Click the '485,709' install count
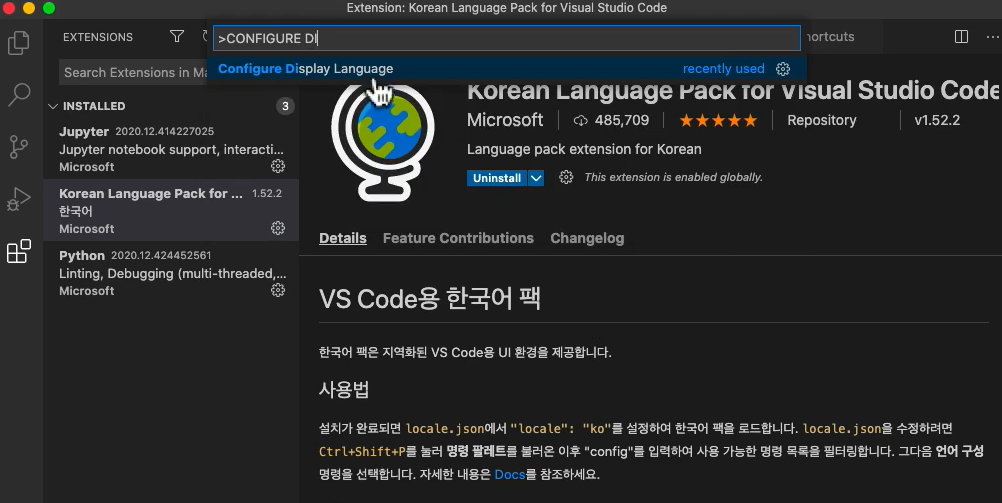The height and width of the screenshot is (503, 1002). [622, 120]
